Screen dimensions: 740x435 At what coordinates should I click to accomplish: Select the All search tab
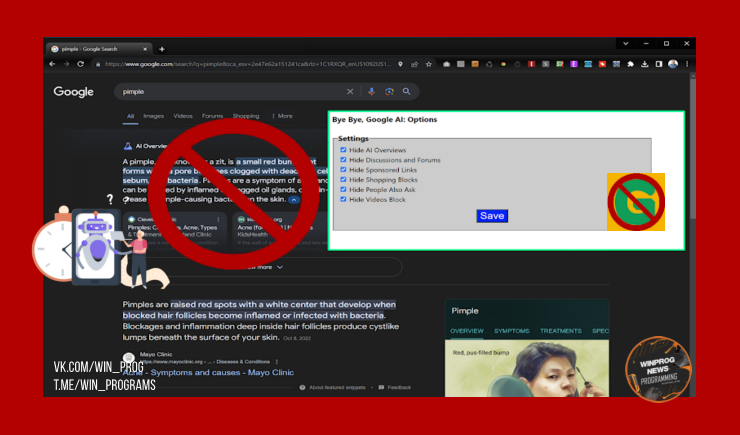(130, 116)
